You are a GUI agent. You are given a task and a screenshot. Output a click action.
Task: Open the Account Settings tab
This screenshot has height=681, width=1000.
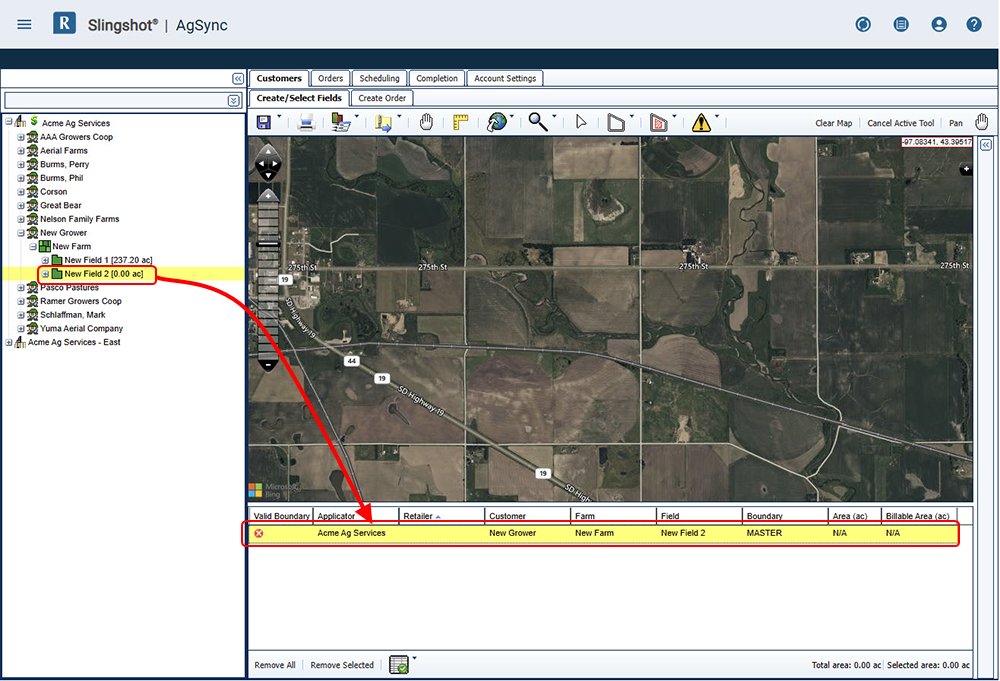point(505,78)
